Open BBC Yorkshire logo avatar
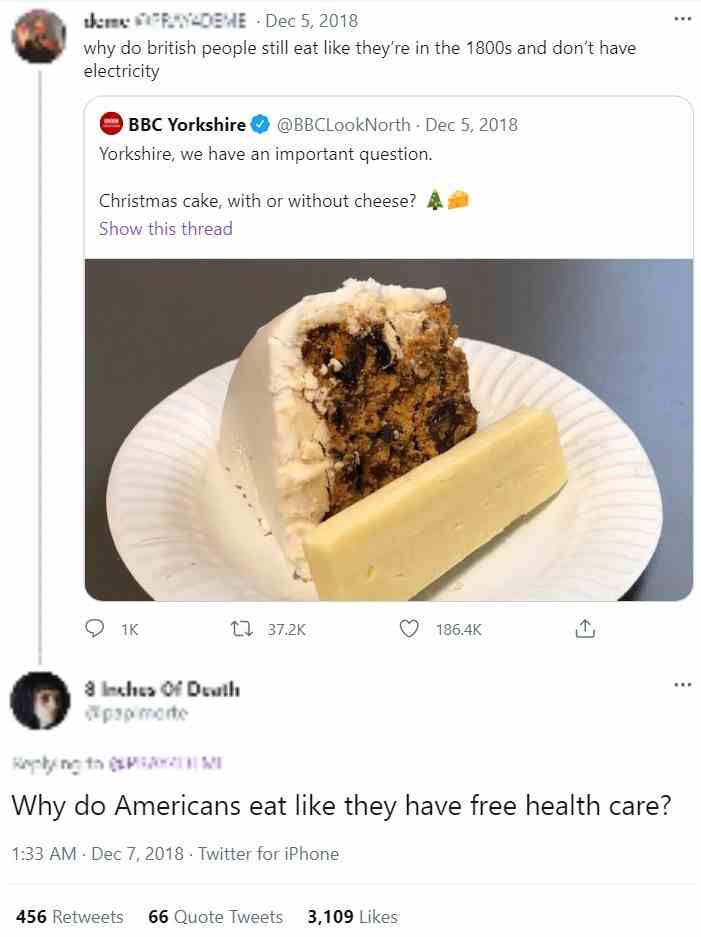Viewport: 701px width, 937px height. coord(111,125)
